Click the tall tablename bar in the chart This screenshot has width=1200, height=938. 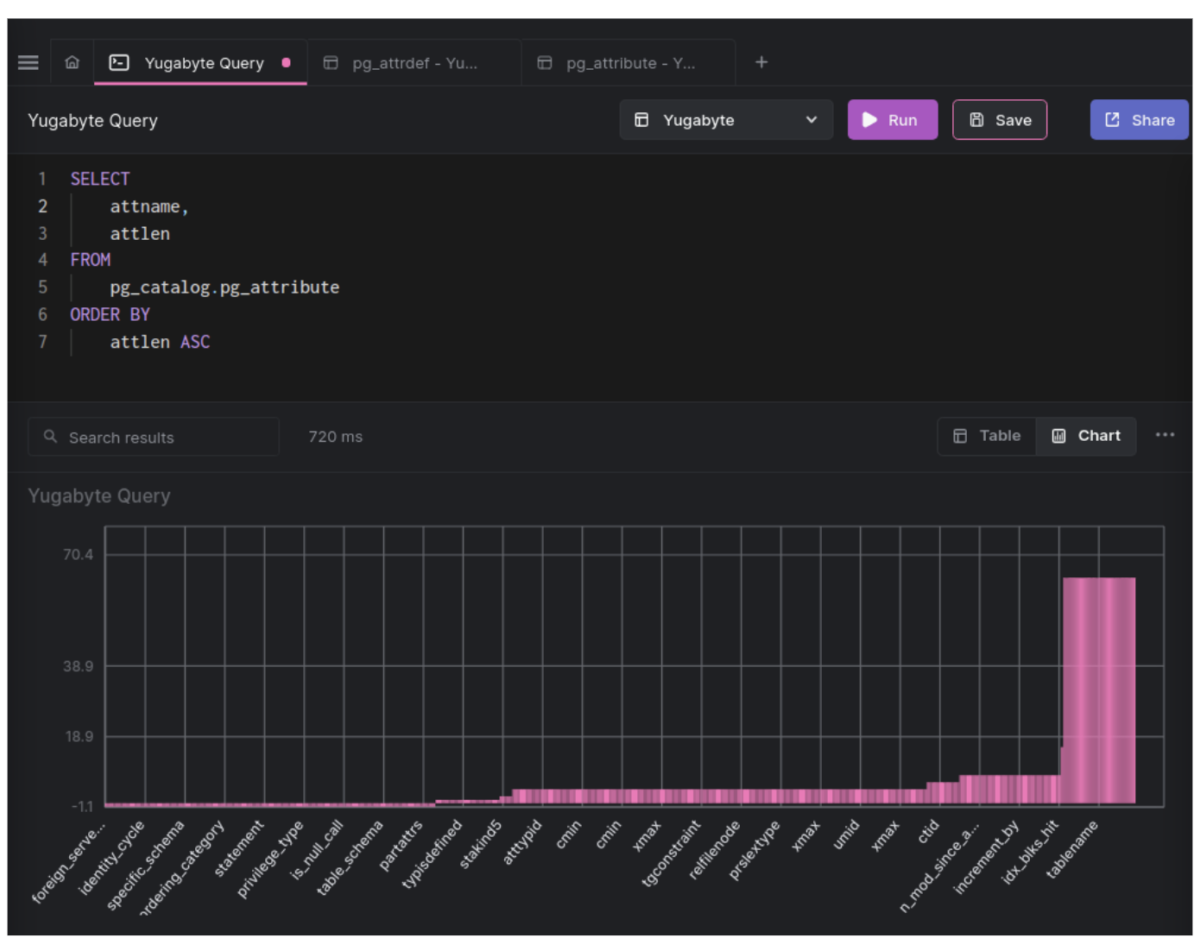pyautogui.click(x=1098, y=690)
